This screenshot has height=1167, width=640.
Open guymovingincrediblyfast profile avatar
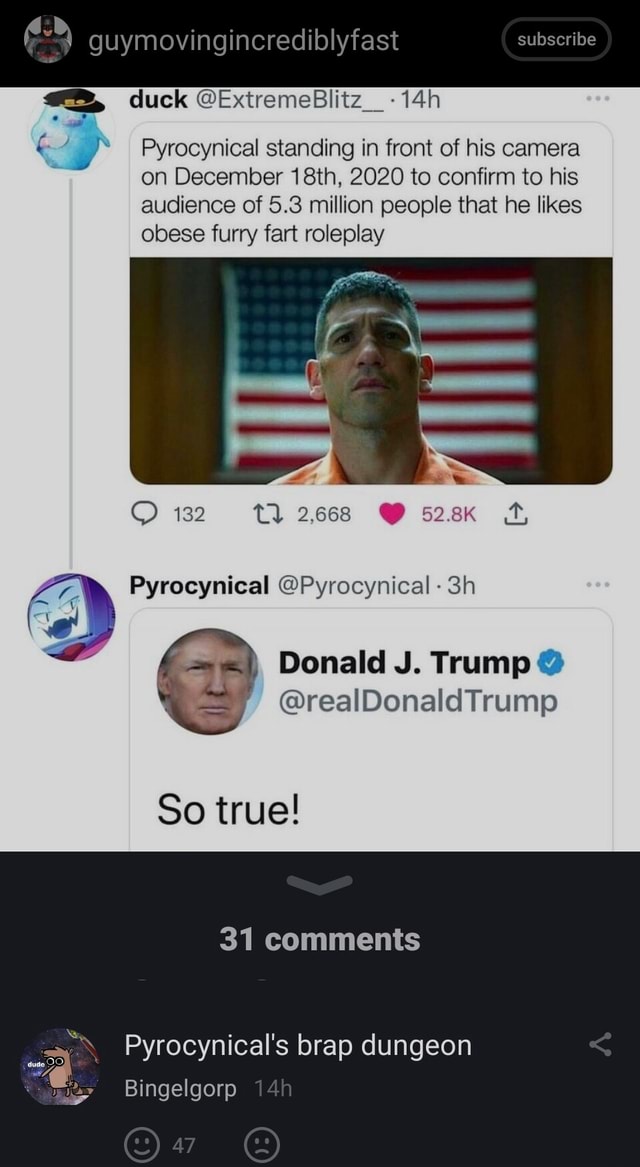click(x=47, y=40)
